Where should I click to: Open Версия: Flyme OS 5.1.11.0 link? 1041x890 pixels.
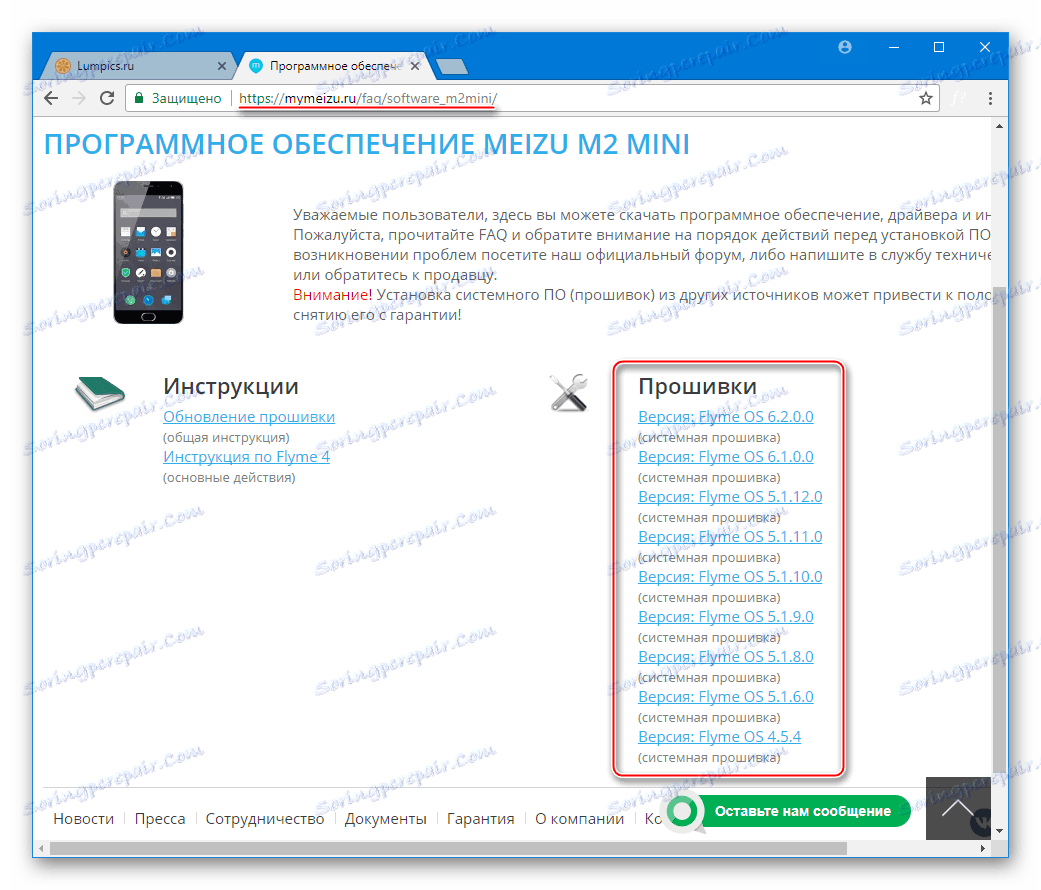(730, 536)
